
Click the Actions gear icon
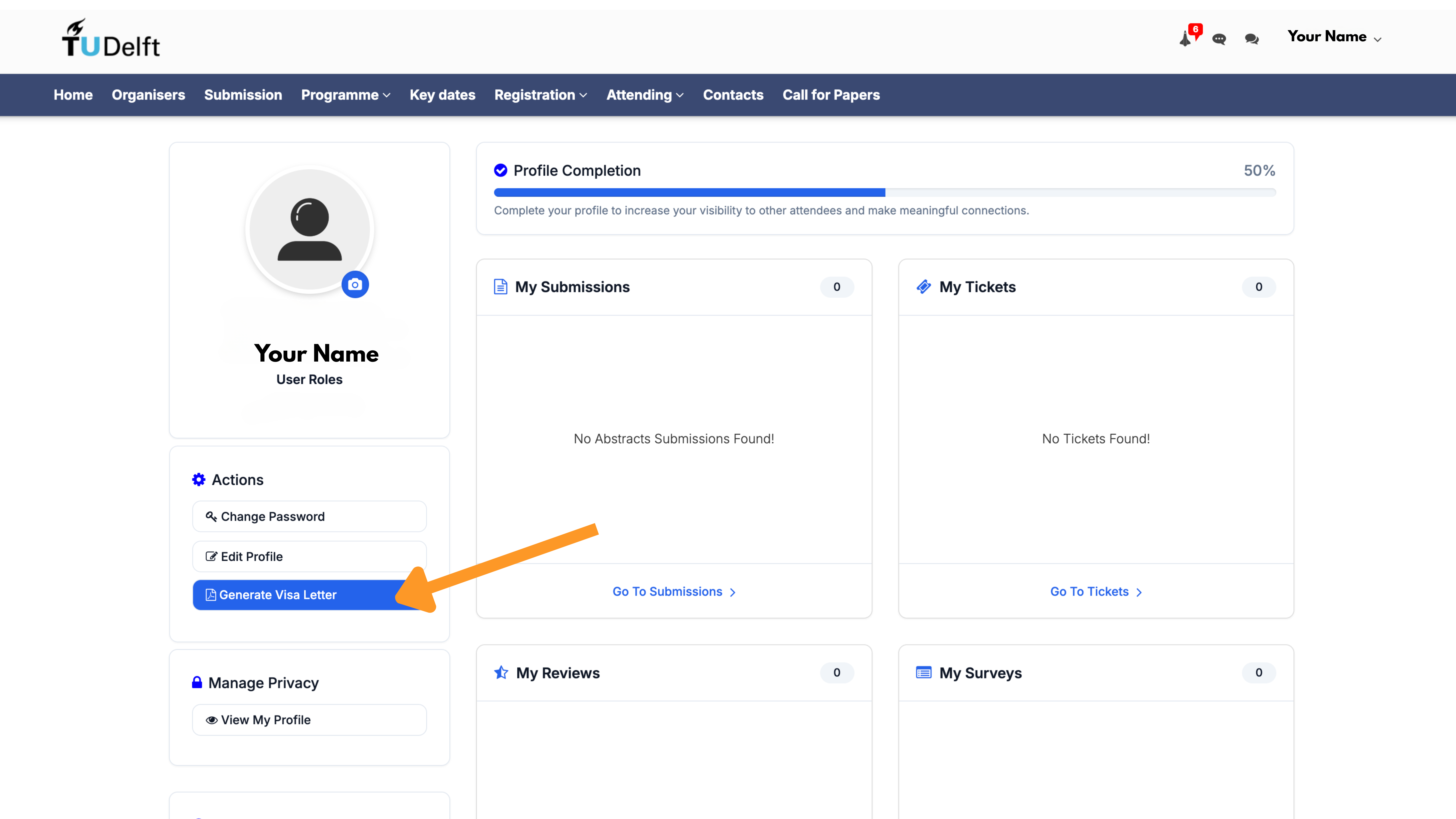click(199, 480)
